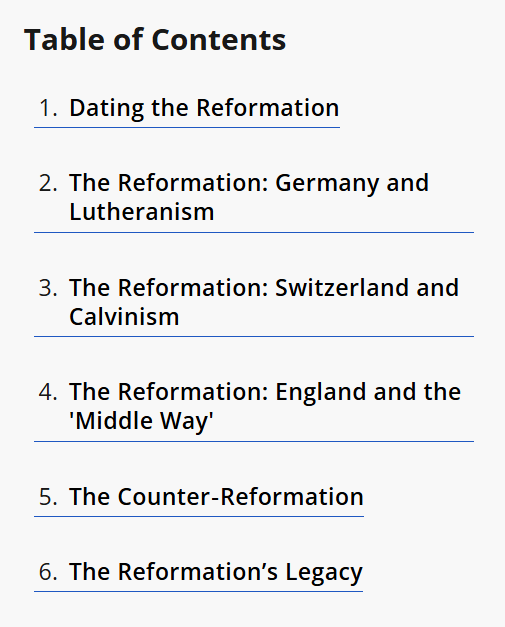
Task: Click list number 4 beside England entry
Action: (48, 392)
